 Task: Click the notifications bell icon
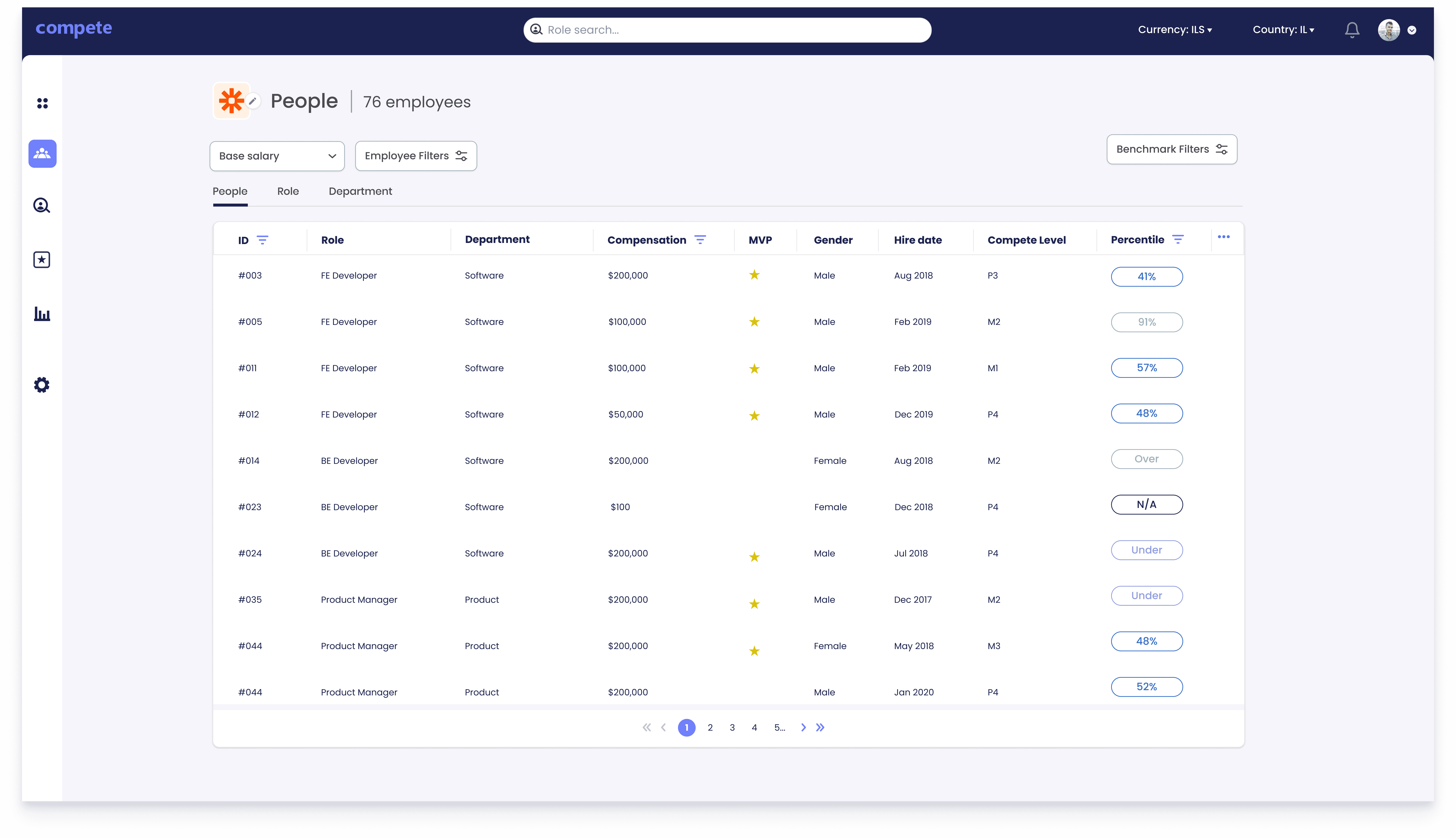1352,30
